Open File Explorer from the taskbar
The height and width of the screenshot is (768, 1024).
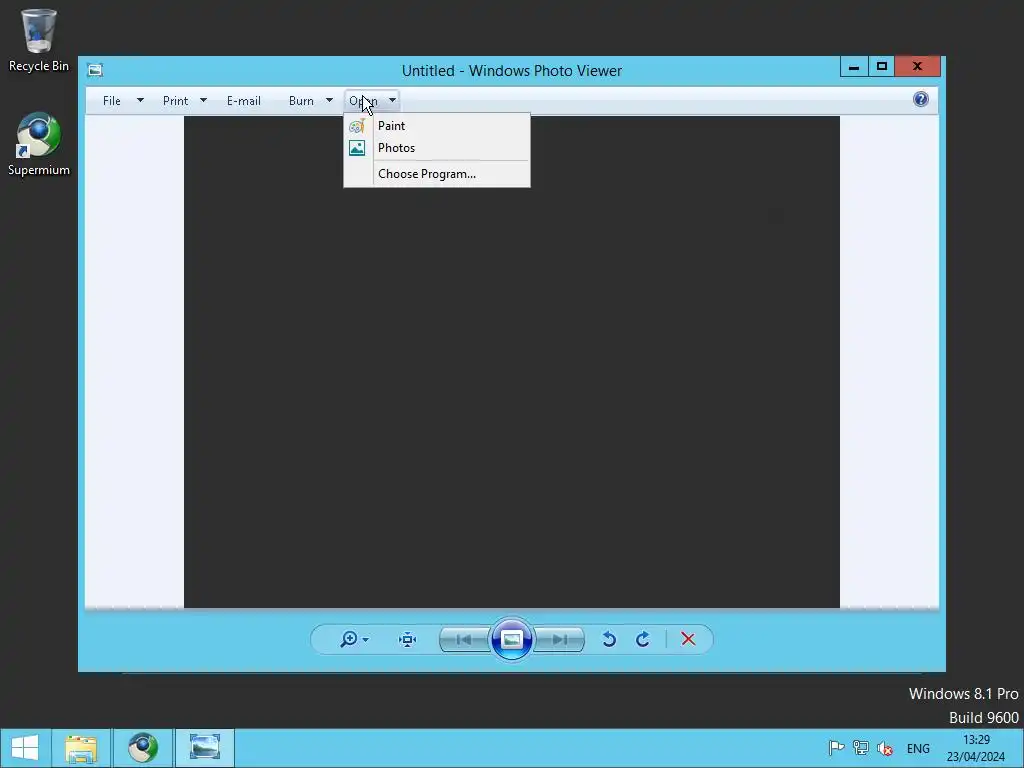click(x=81, y=748)
